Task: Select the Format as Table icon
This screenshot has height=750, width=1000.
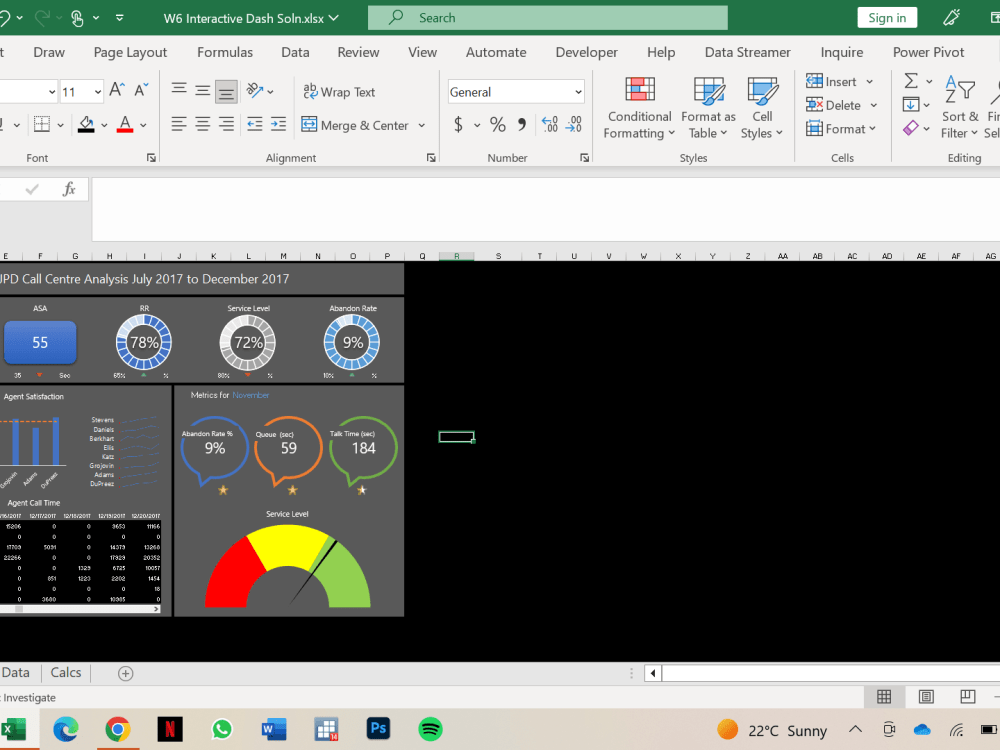Action: pos(707,105)
